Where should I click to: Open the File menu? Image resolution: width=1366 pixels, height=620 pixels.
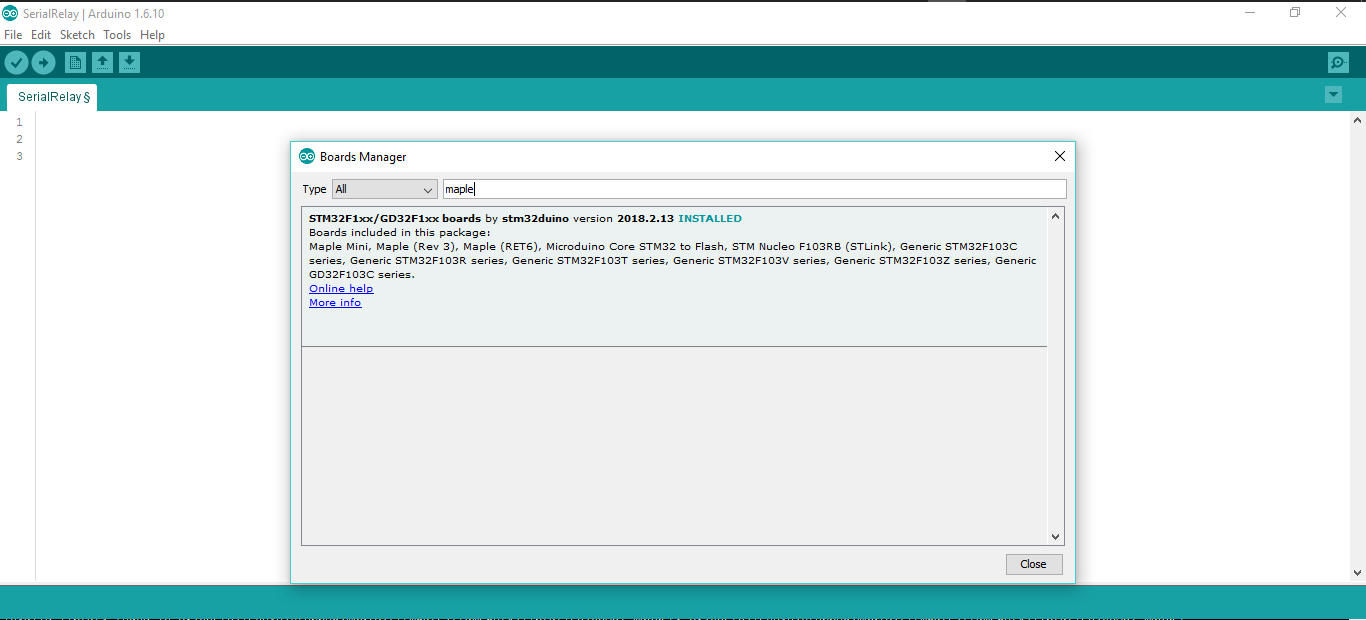pos(13,35)
